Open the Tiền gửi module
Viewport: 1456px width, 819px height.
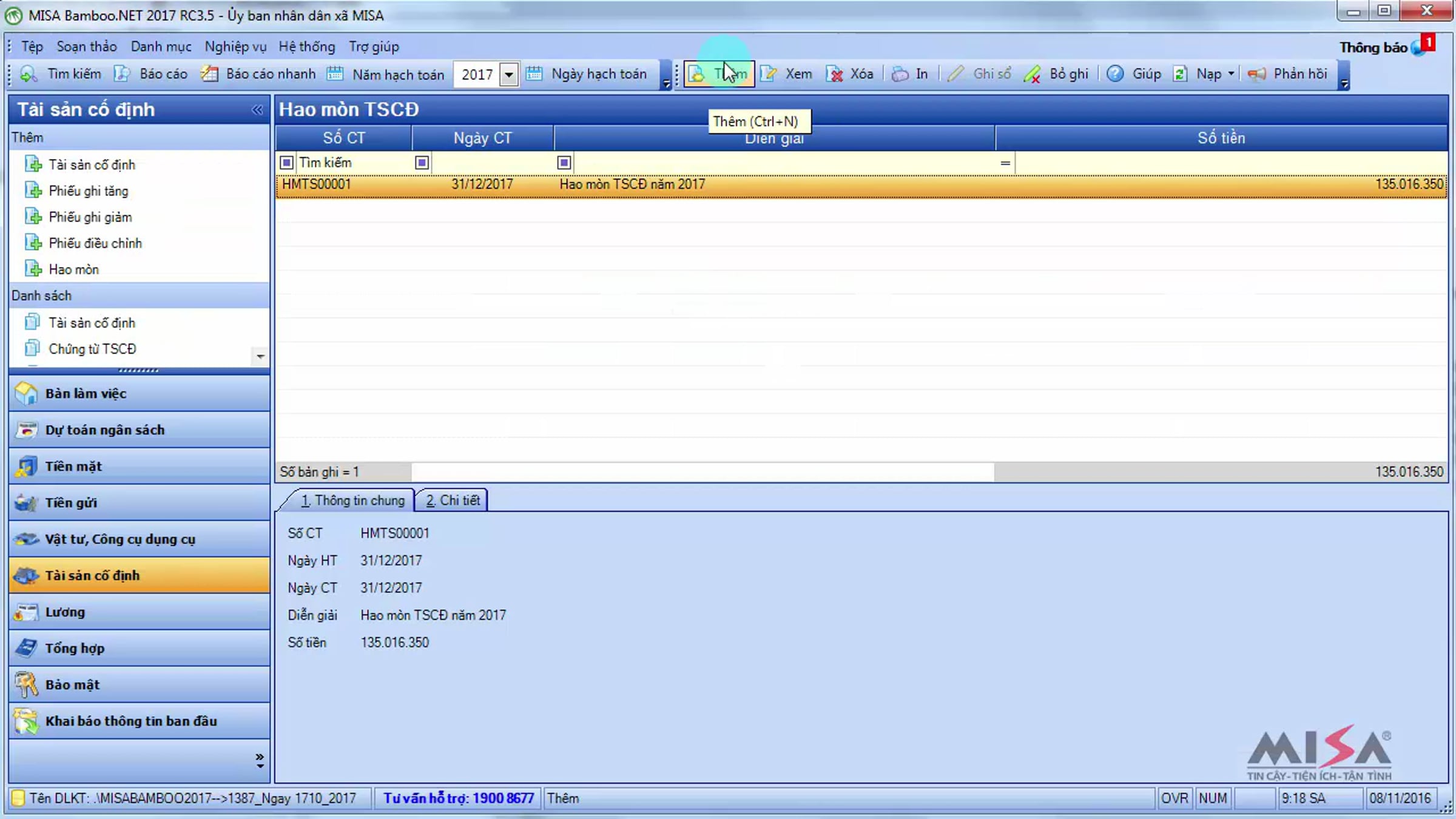(140, 502)
